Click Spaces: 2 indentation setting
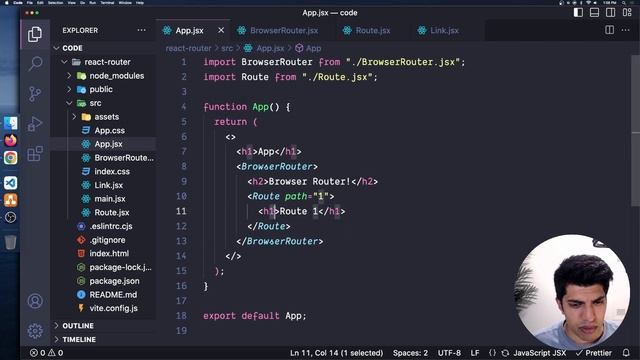Image resolution: width=640 pixels, height=360 pixels. (x=410, y=353)
